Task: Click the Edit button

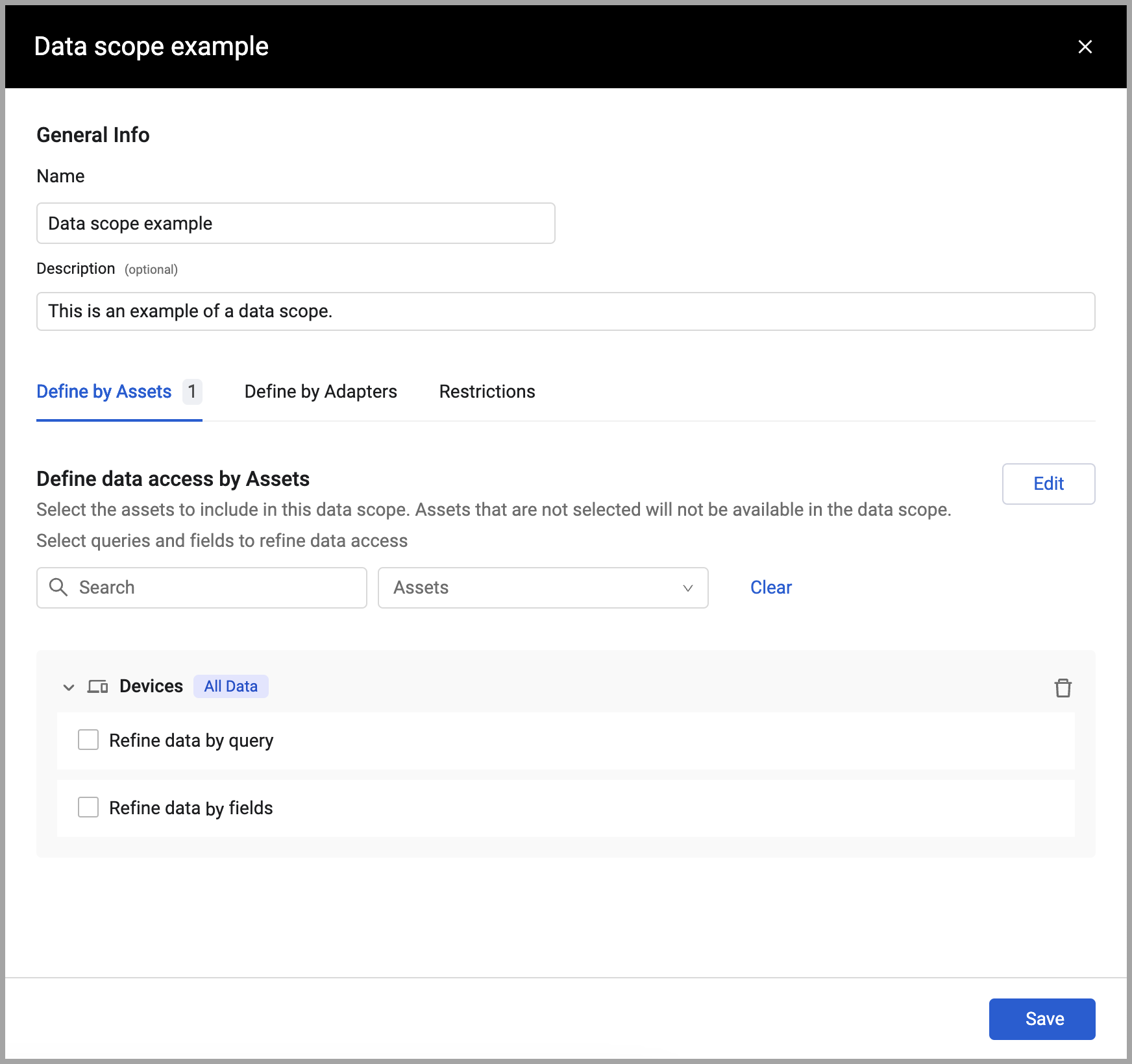Action: coord(1048,484)
